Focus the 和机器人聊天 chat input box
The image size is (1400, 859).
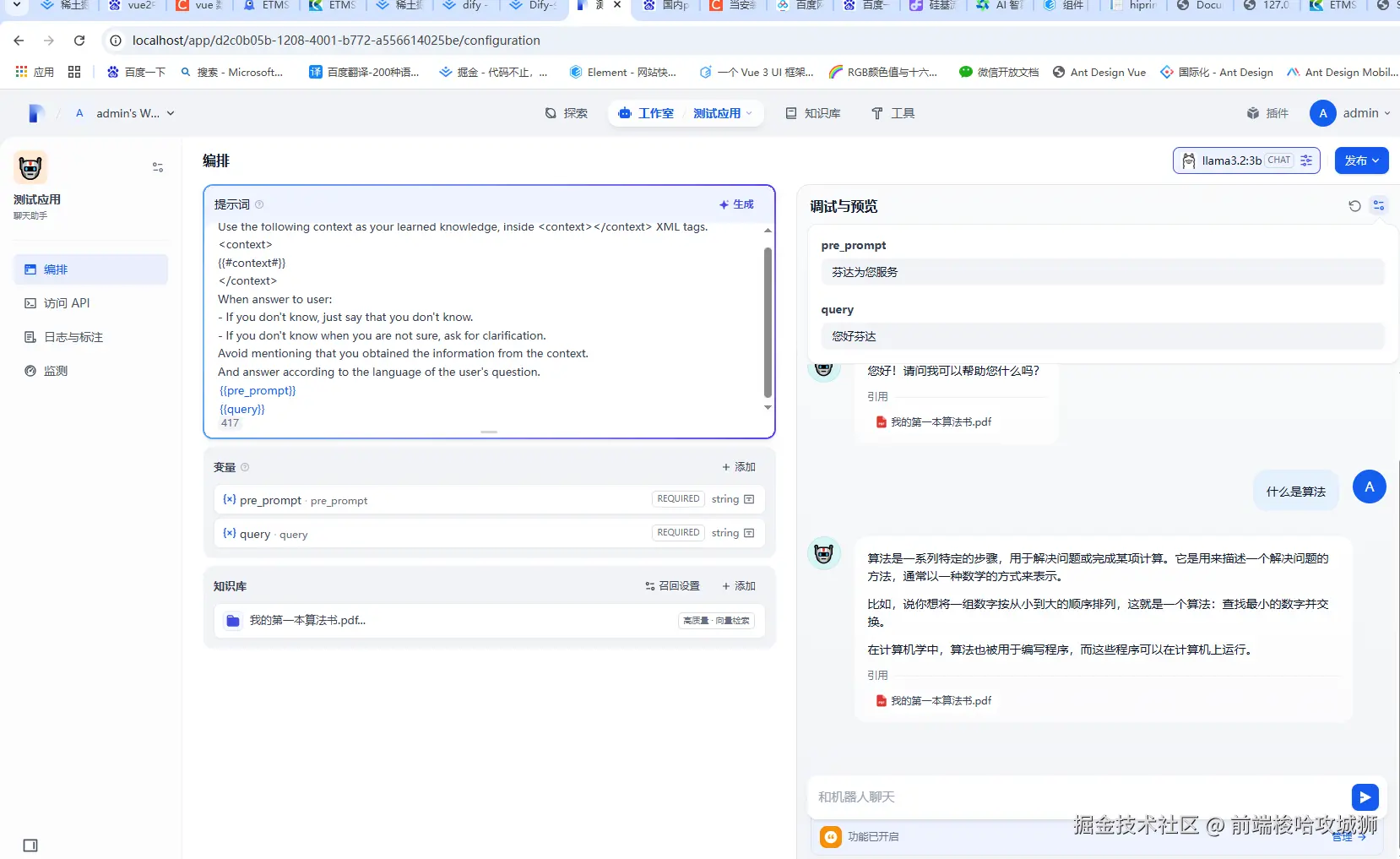[x=1079, y=797]
